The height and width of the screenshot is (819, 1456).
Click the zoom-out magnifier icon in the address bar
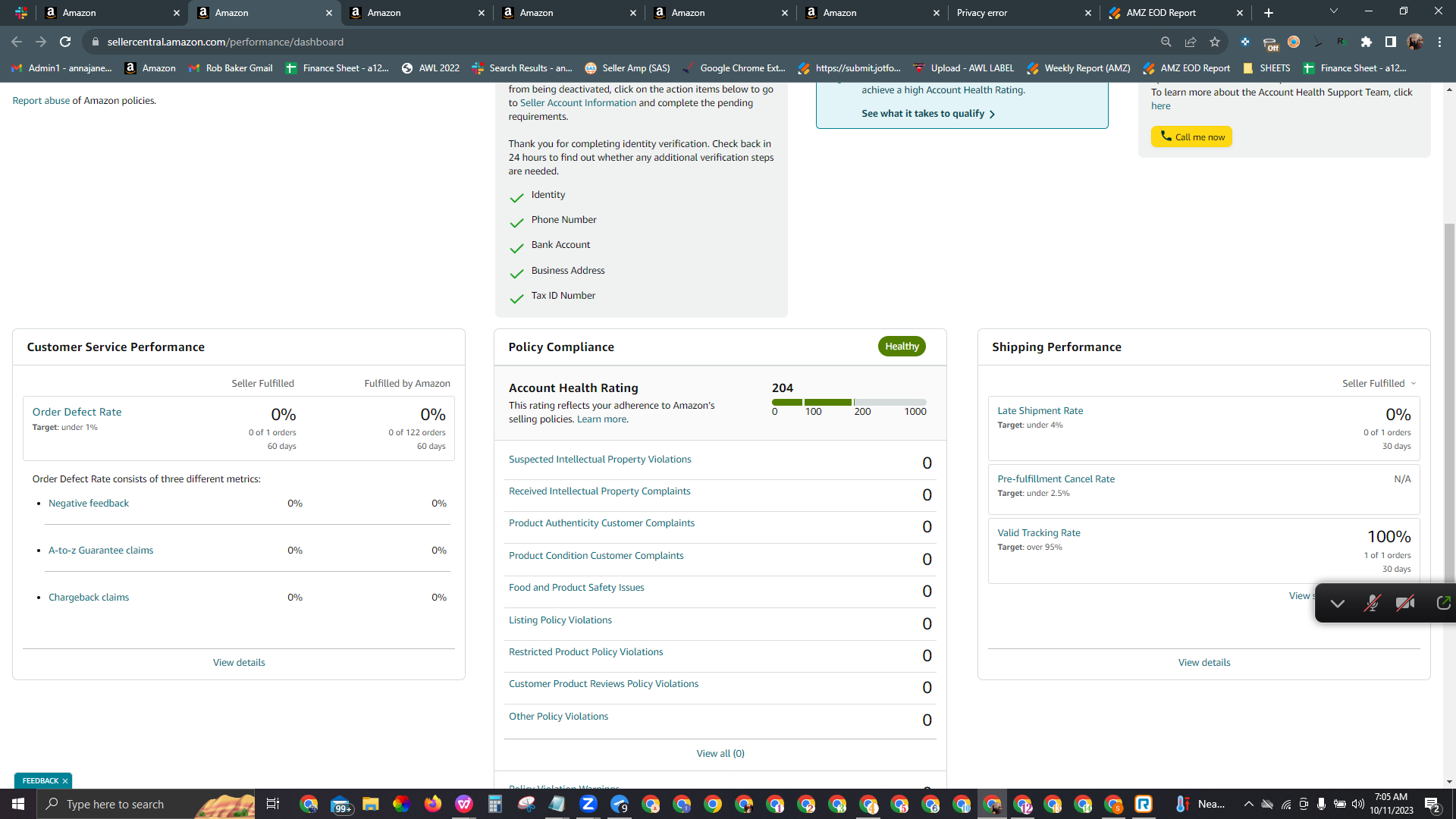pos(1166,42)
